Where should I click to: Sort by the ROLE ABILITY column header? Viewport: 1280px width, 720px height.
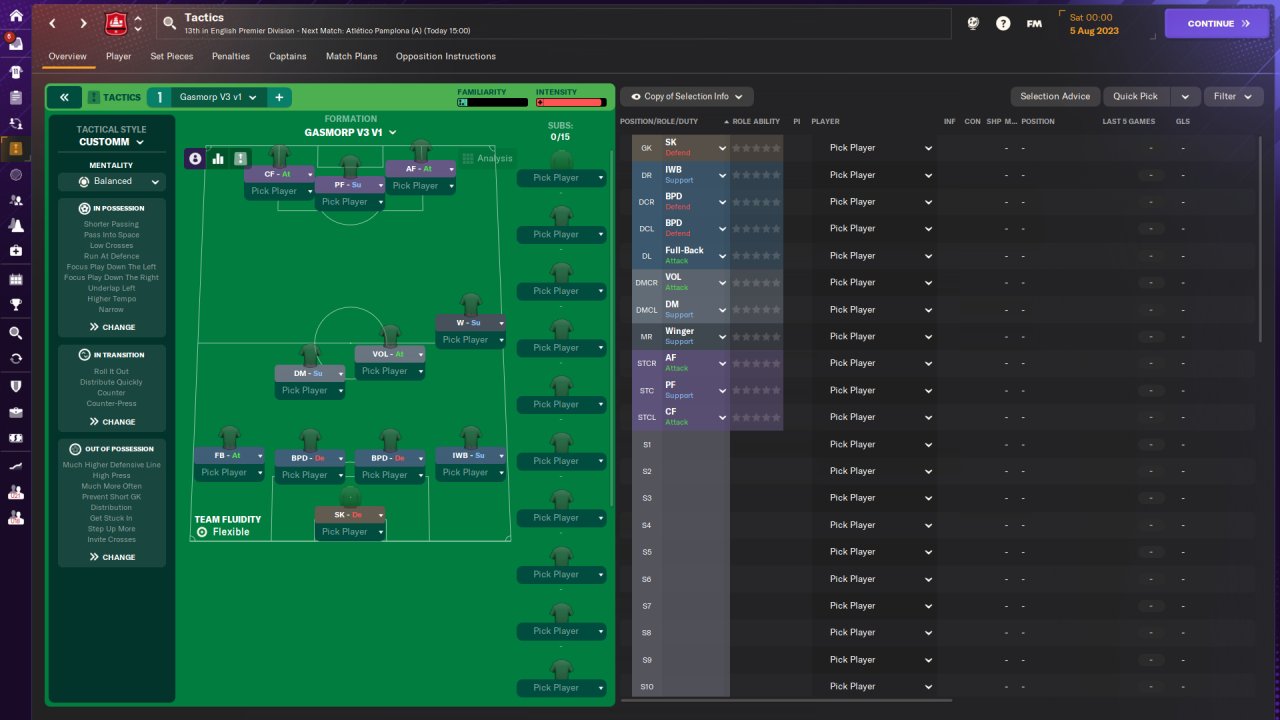755,121
